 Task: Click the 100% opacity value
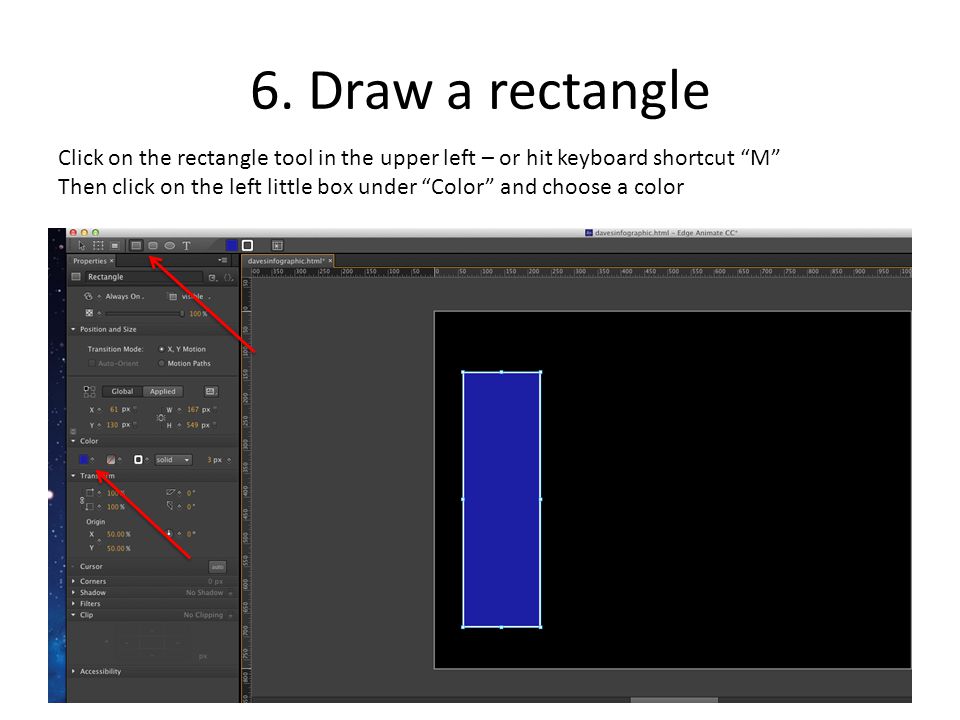(198, 313)
